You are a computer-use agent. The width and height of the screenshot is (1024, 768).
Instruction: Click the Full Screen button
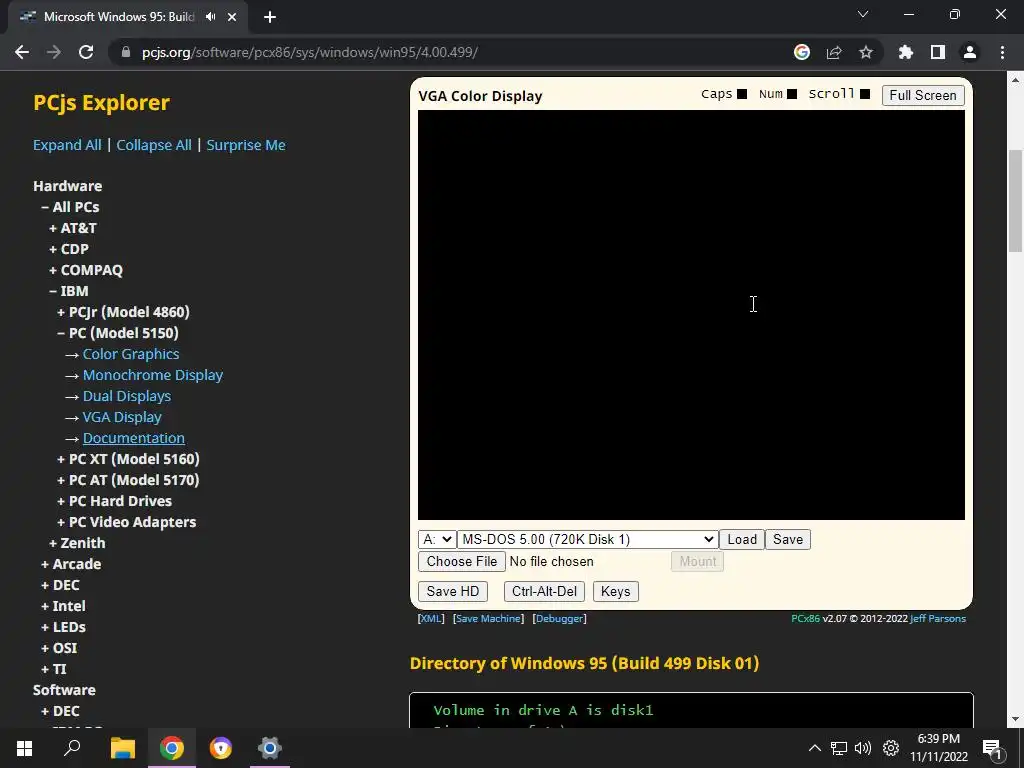tap(923, 95)
